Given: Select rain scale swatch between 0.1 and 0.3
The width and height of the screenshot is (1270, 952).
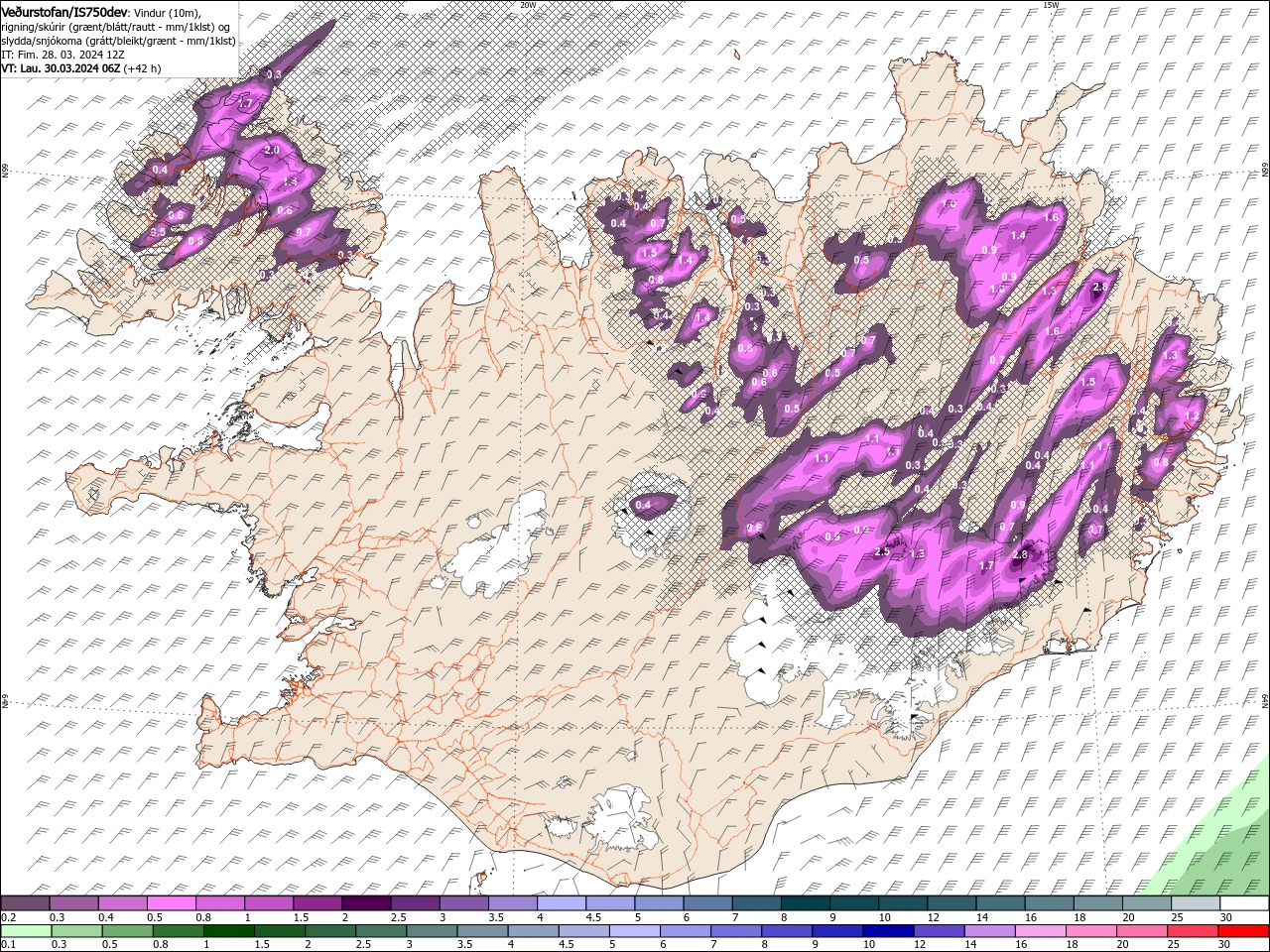Looking at the screenshot, I should pyautogui.click(x=27, y=931).
